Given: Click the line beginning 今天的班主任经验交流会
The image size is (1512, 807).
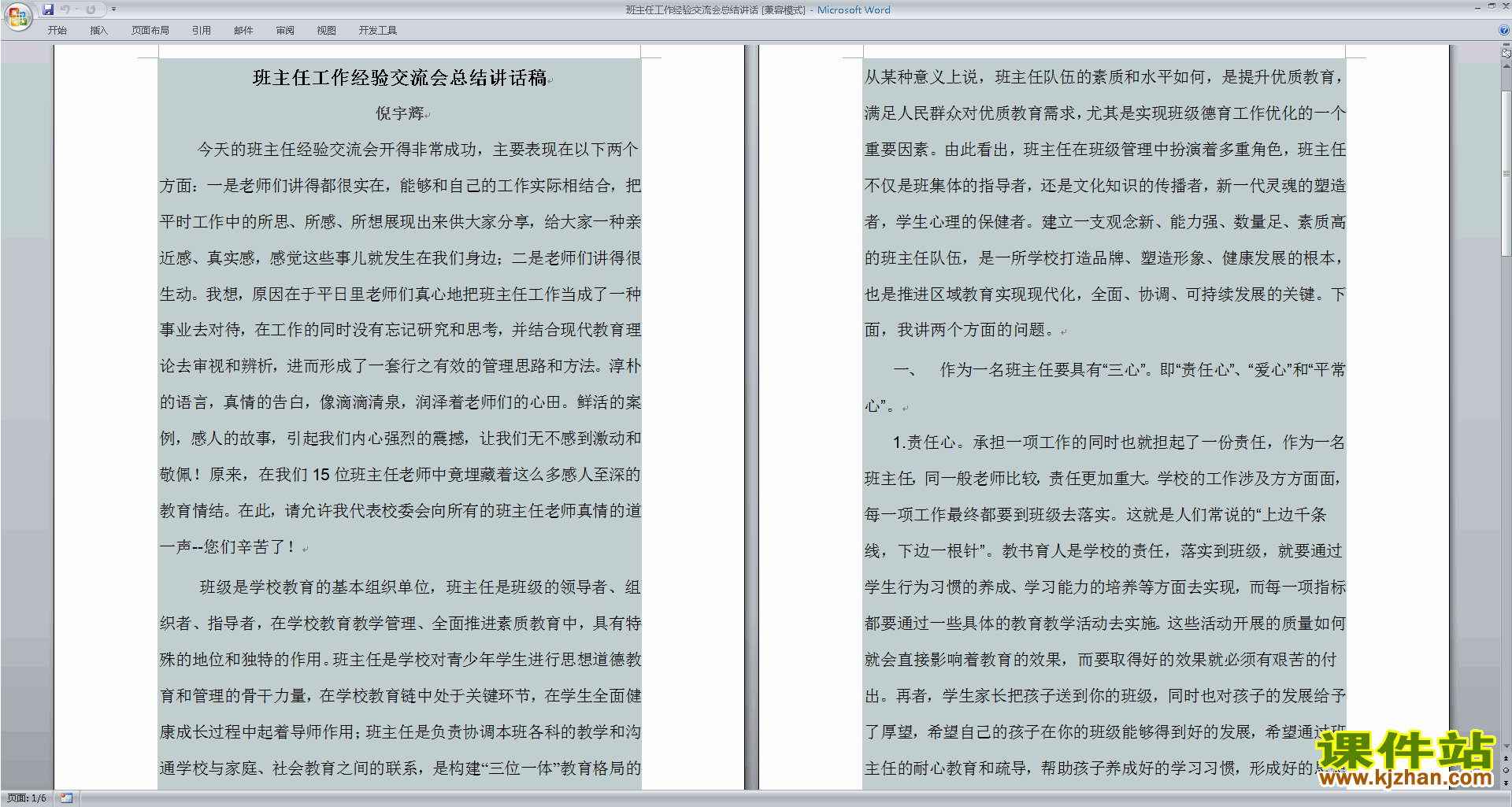Looking at the screenshot, I should pos(417,150).
